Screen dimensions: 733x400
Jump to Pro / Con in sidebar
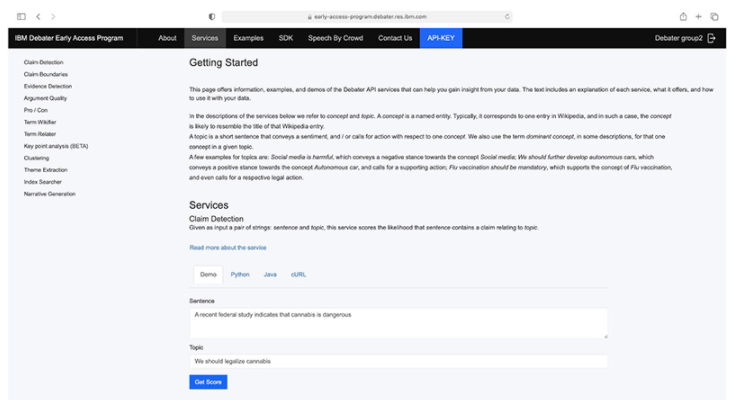pos(36,110)
